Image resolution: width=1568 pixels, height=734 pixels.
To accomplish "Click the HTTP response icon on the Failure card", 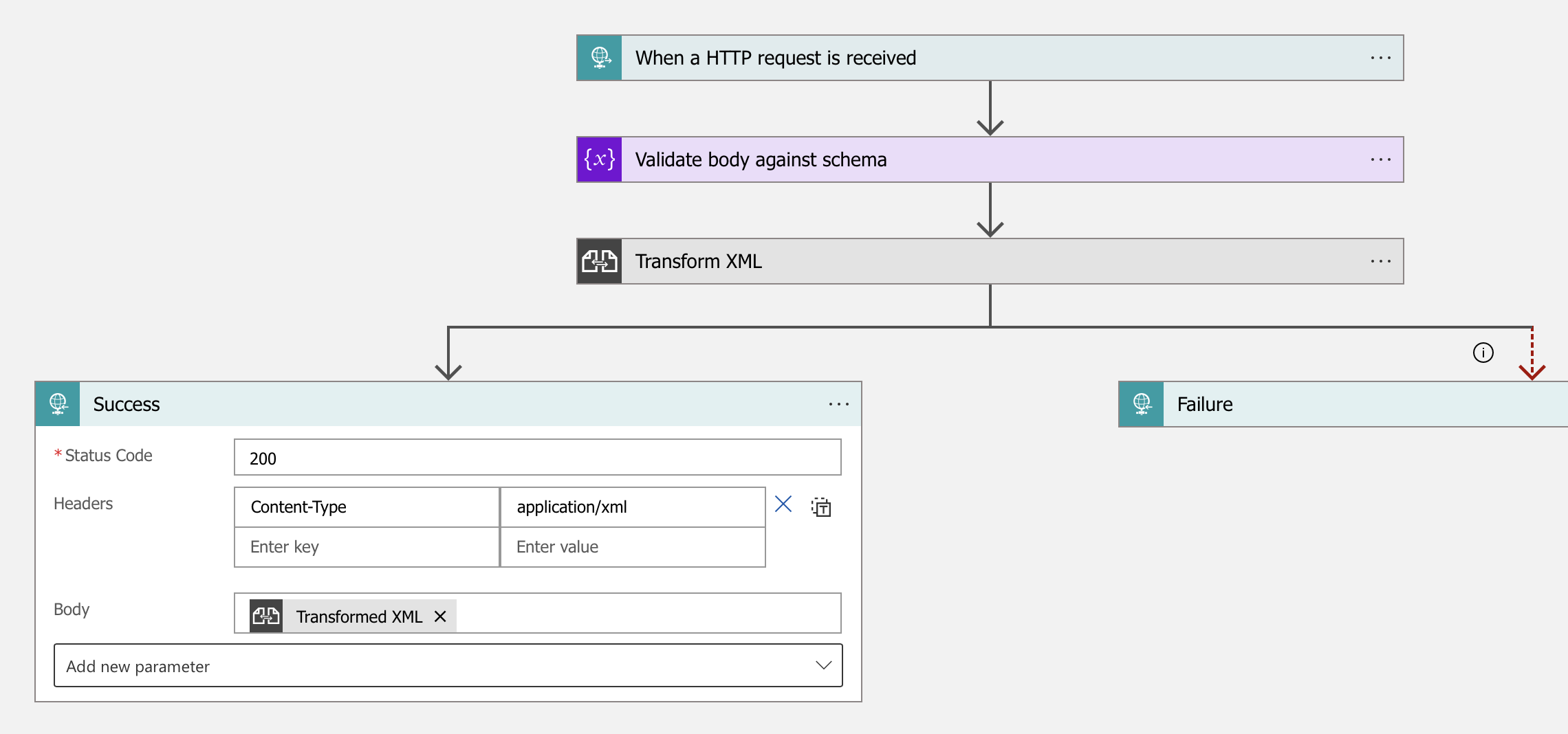I will (x=1141, y=404).
